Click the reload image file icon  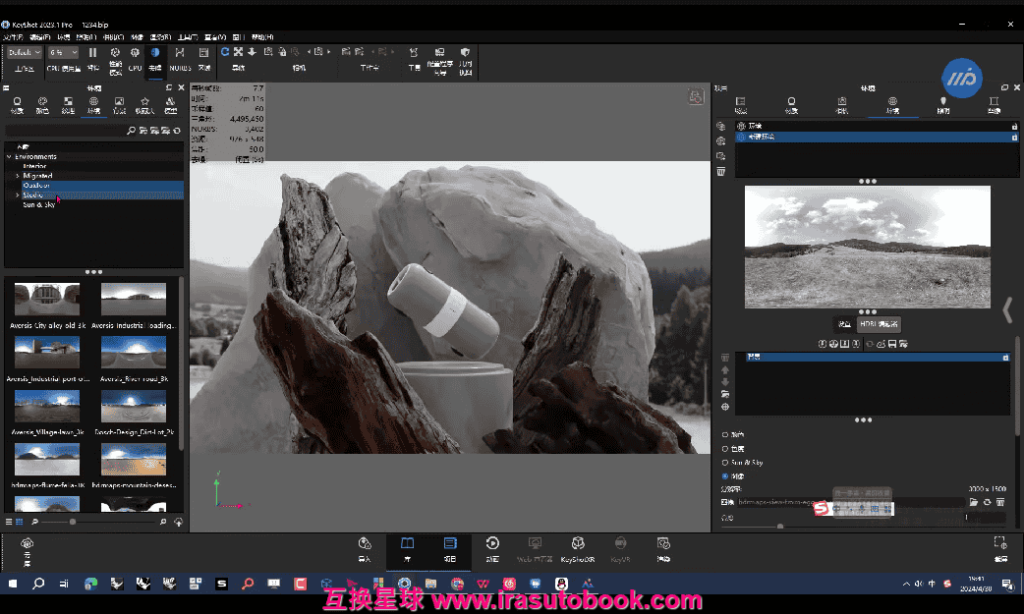(987, 502)
